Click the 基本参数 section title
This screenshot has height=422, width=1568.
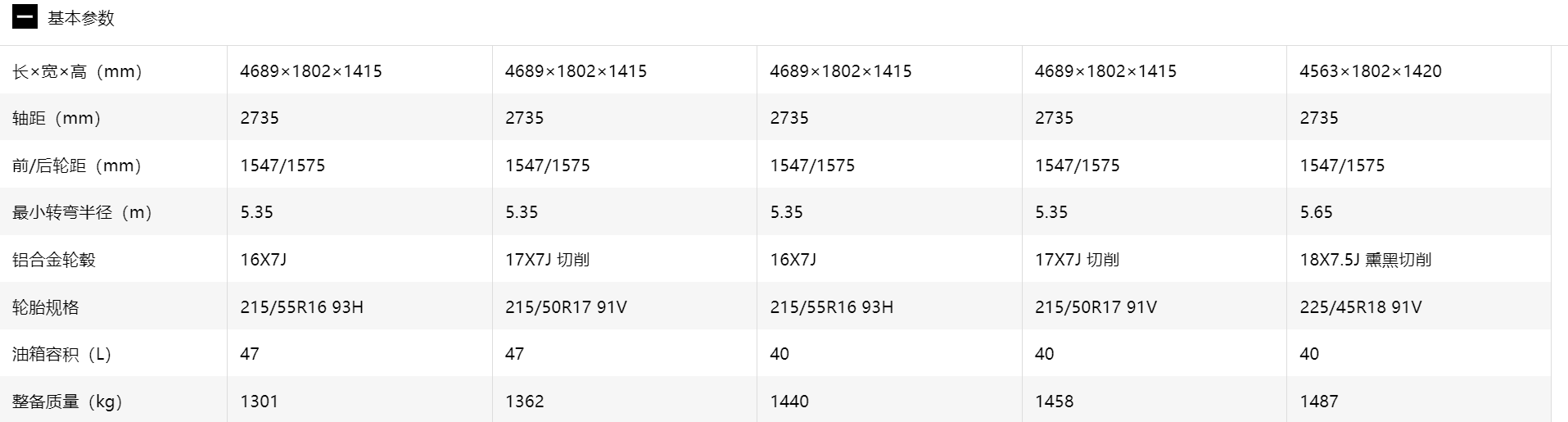coord(81,18)
